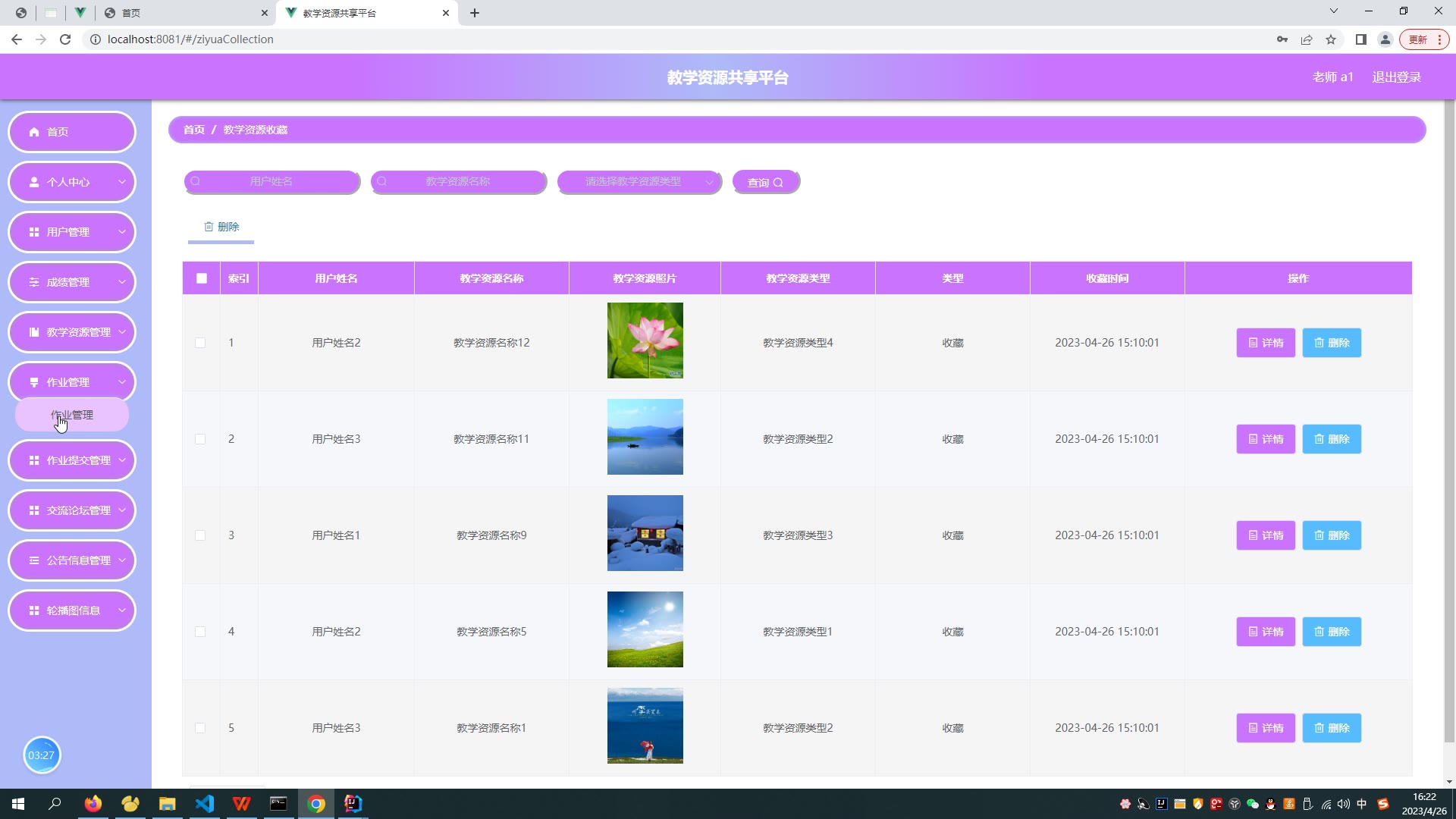Open File Explorer from taskbar

coord(168,804)
